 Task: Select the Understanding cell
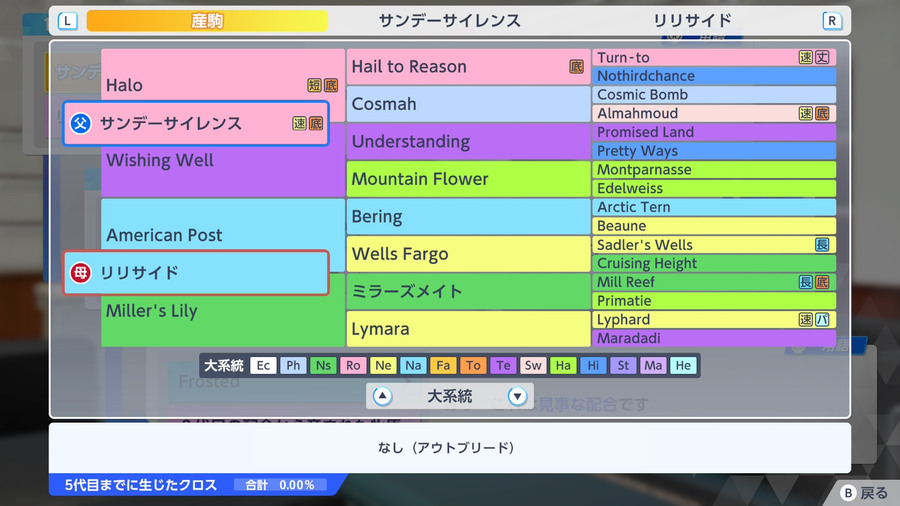[x=468, y=141]
